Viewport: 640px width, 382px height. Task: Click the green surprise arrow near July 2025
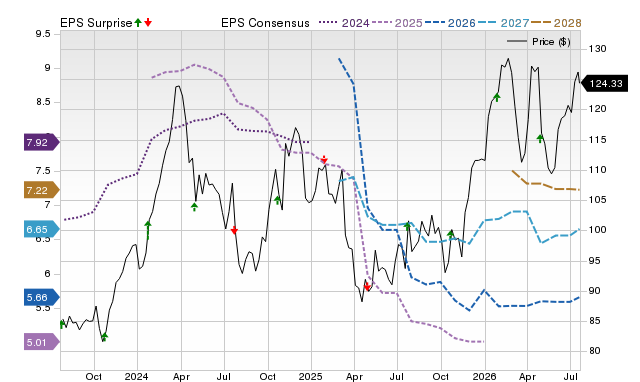coord(407,226)
